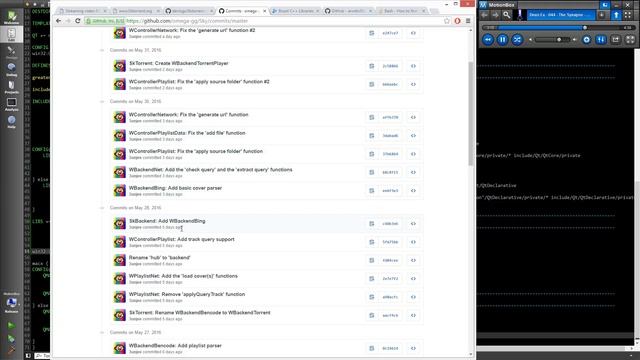
Task: Switch to the Boost C++ Libraries tab
Action: click(295, 11)
